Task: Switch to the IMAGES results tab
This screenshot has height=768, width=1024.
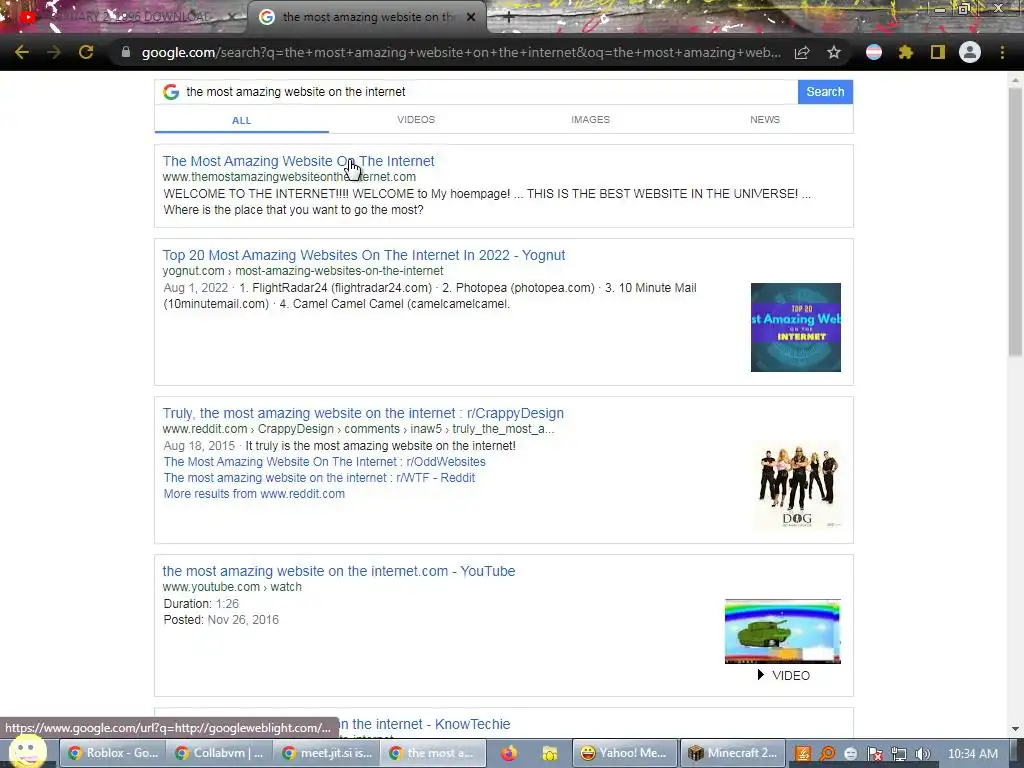Action: click(x=590, y=120)
